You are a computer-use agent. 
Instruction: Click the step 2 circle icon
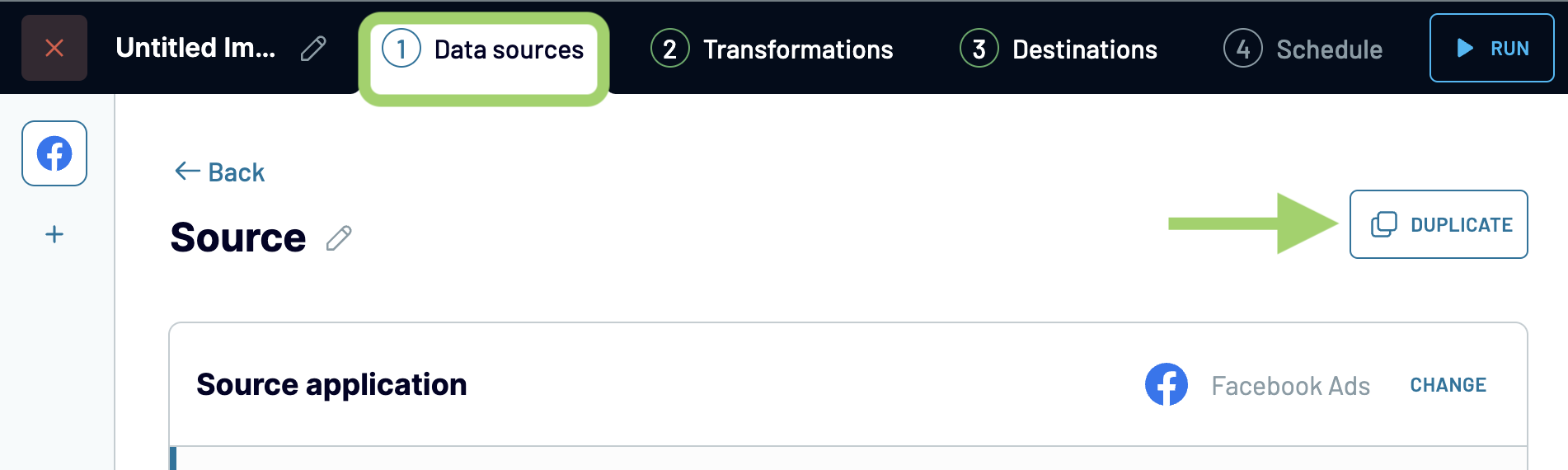point(669,49)
